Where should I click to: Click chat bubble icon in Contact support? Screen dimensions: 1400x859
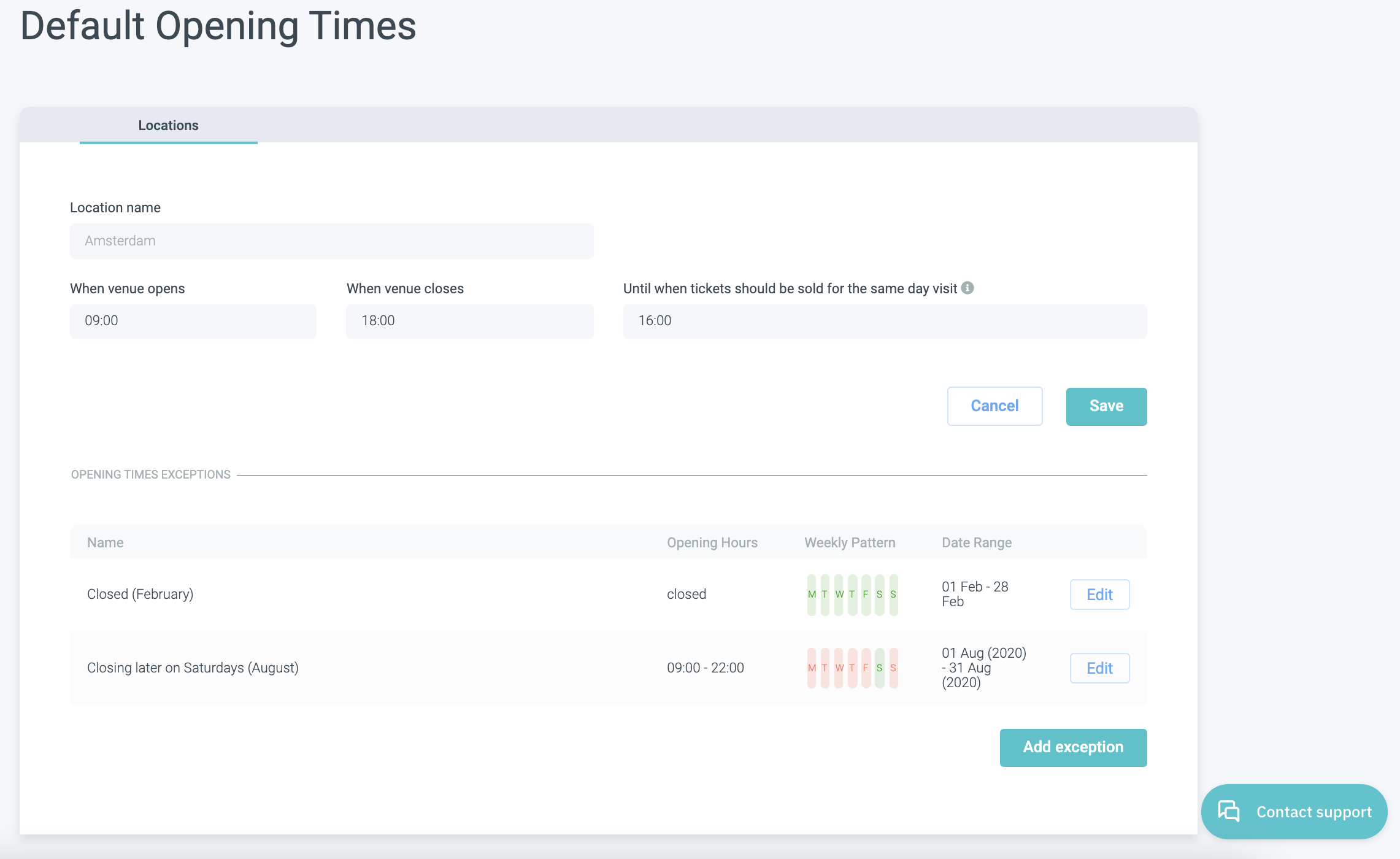[x=1228, y=811]
